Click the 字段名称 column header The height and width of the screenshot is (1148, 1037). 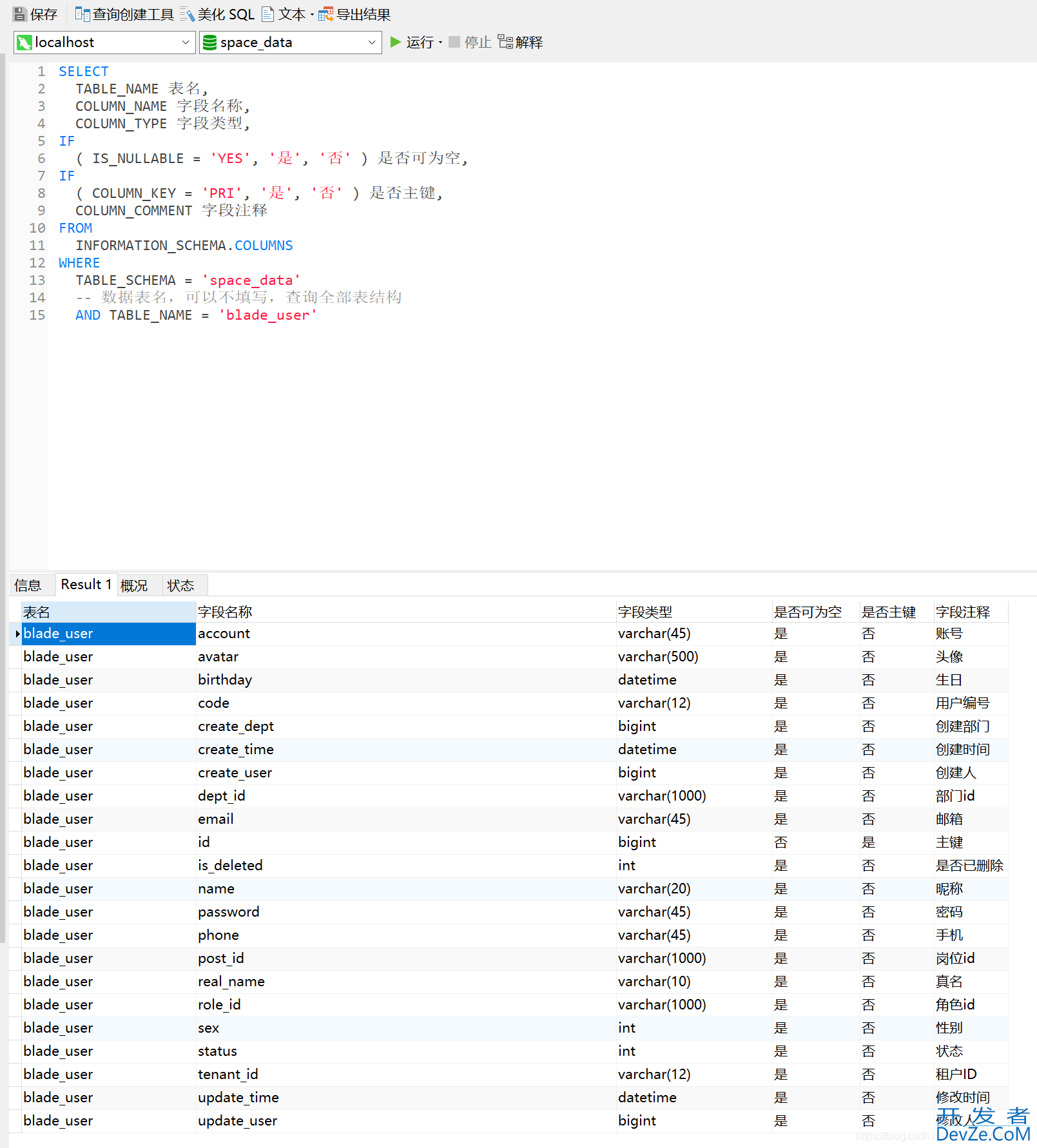coord(406,612)
